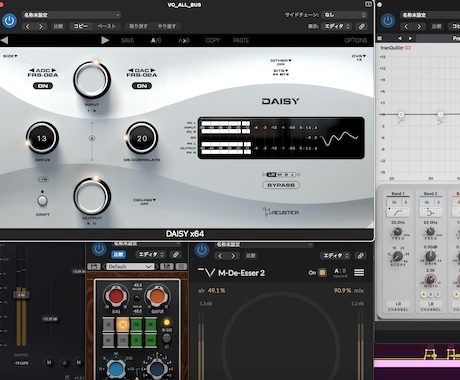Open the Default preset dropdown
This screenshot has width=460, height=380.
click(130, 266)
